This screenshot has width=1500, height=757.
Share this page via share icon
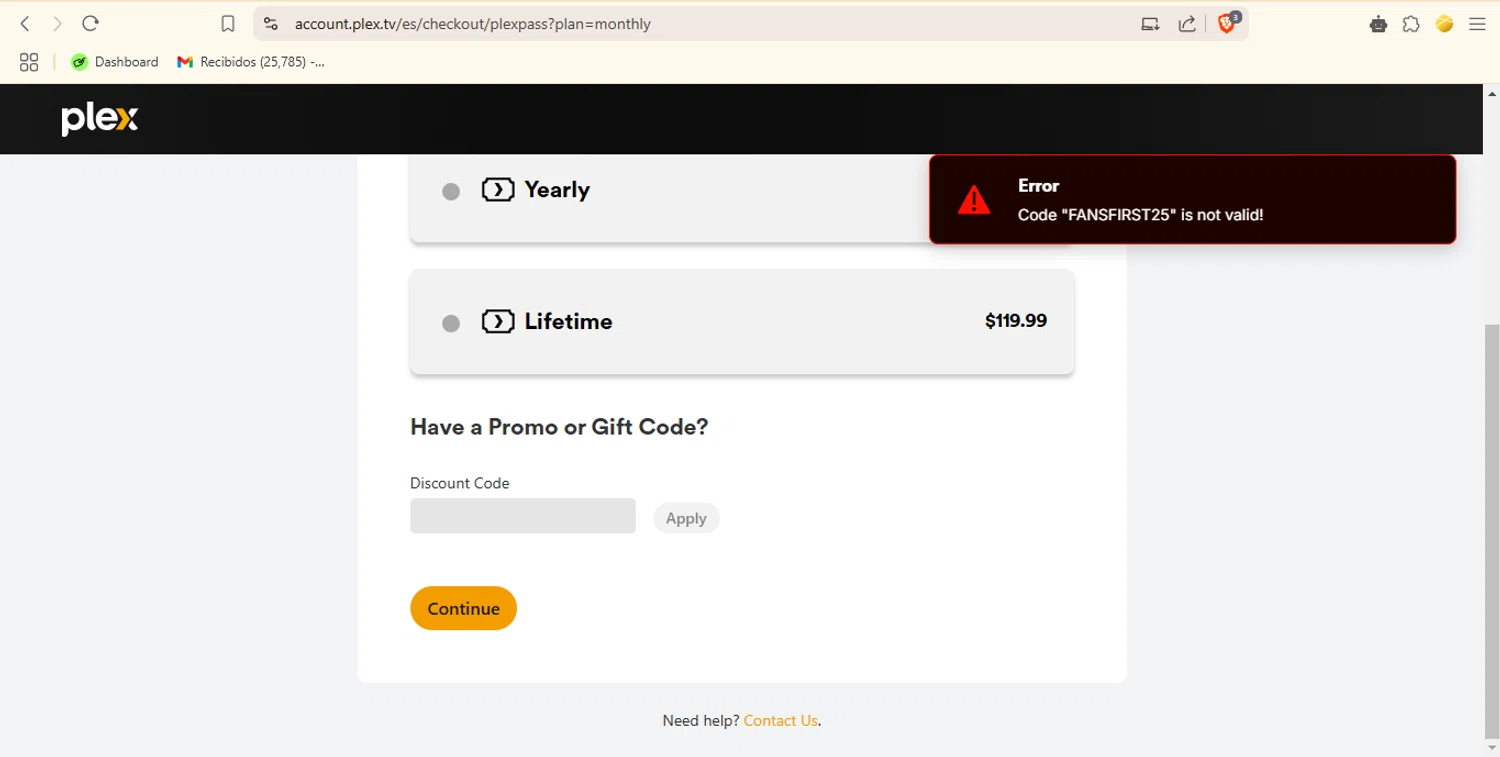(x=1187, y=24)
